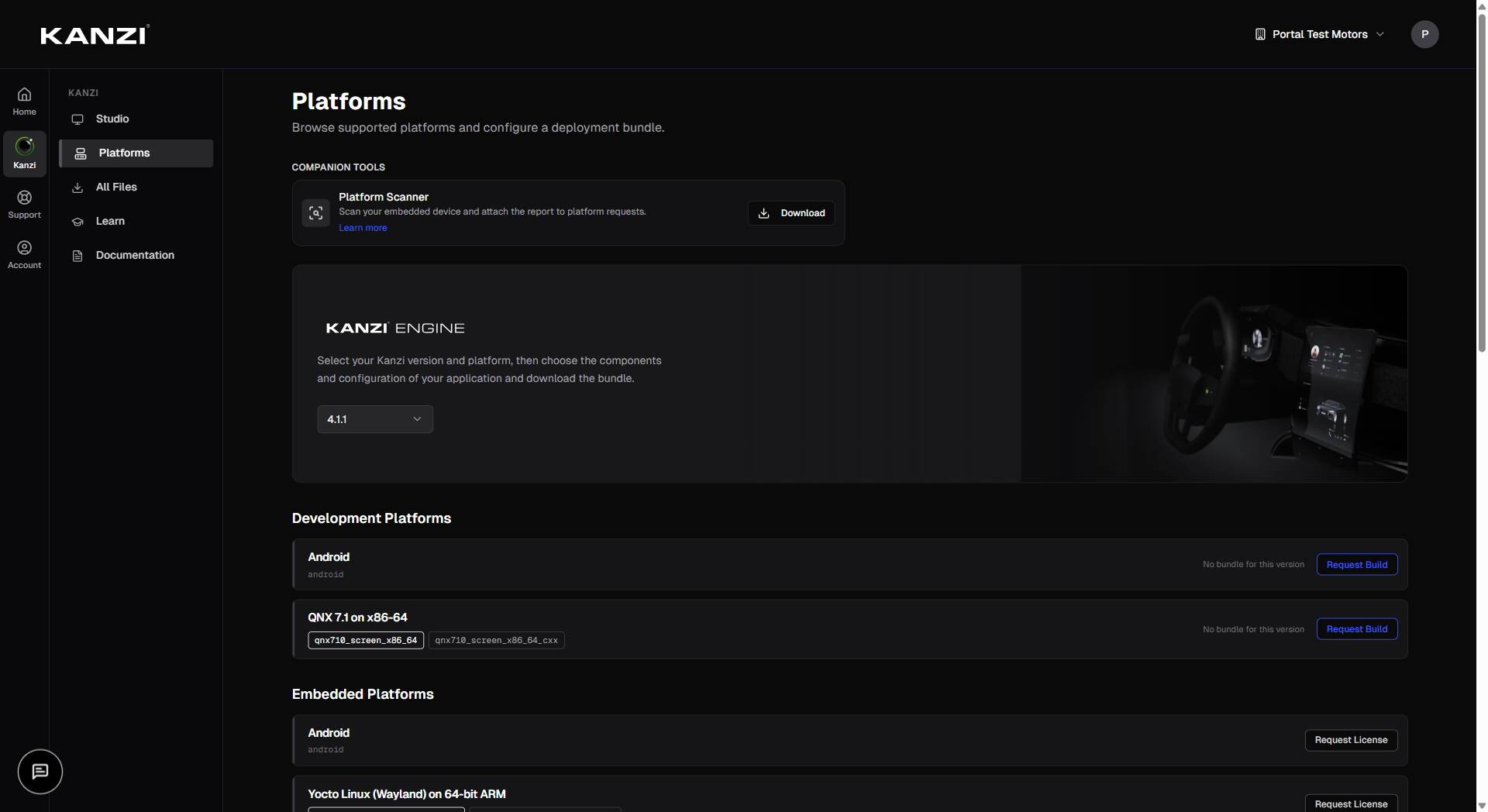The image size is (1488, 812).
Task: Select the qnx710_screen_x86_64 variant chip
Action: [366, 641]
